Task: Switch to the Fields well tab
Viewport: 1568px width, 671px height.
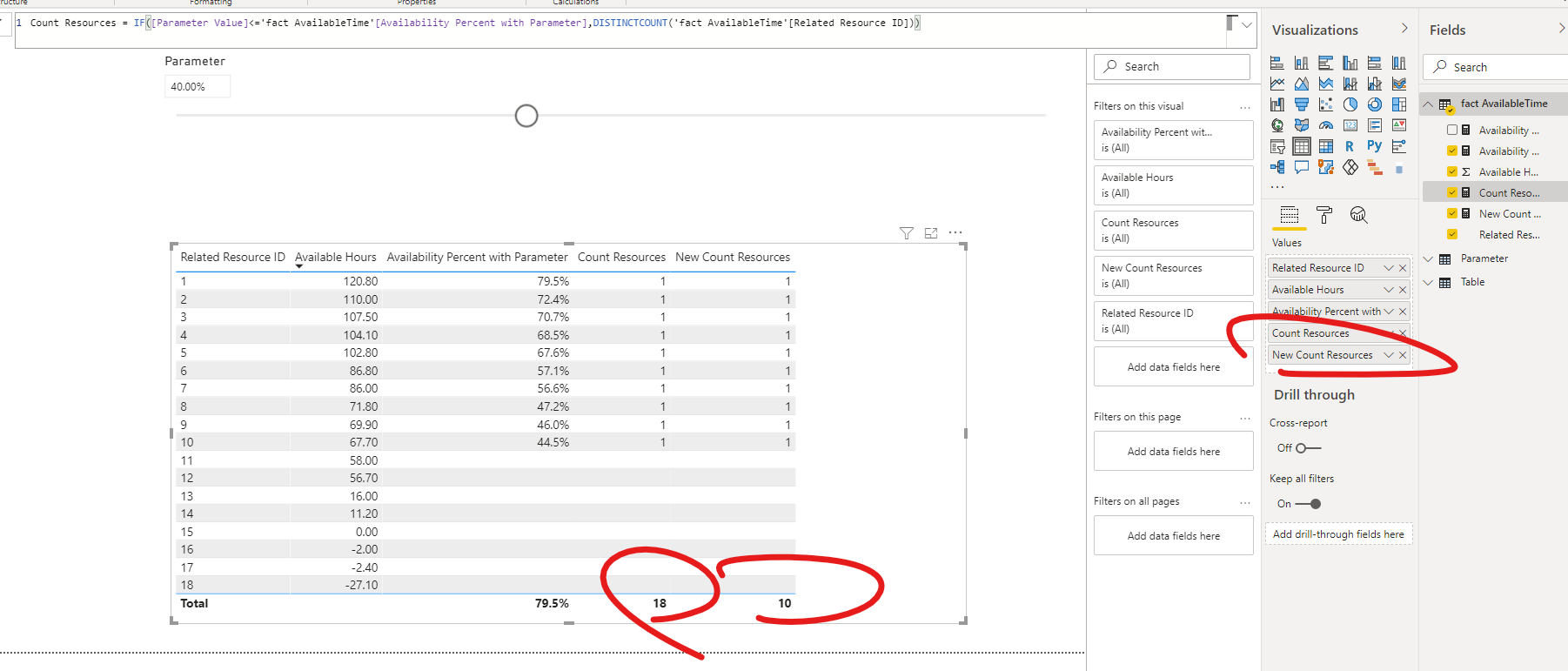Action: [x=1290, y=215]
